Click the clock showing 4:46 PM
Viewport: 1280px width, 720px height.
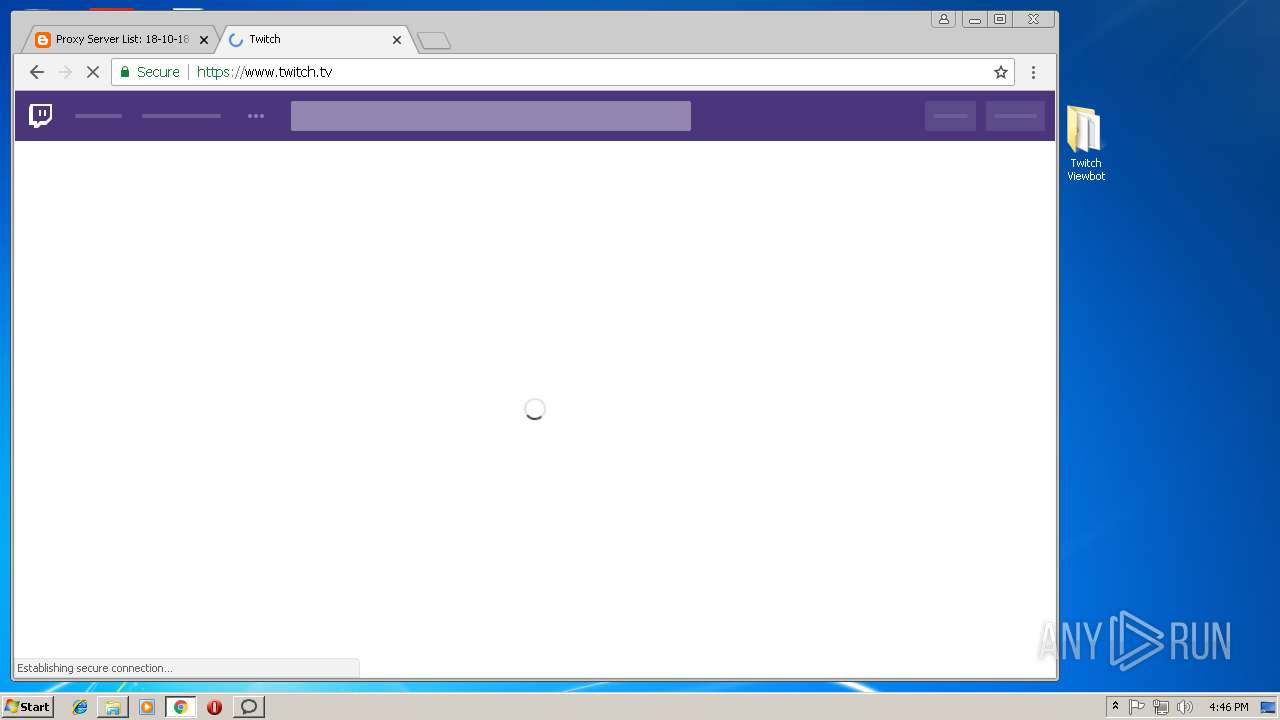(1228, 707)
